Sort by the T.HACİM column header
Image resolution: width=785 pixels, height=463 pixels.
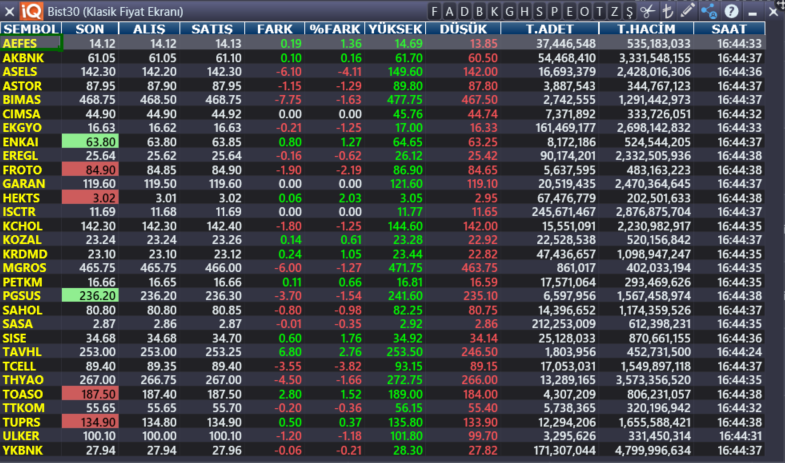coord(646,29)
